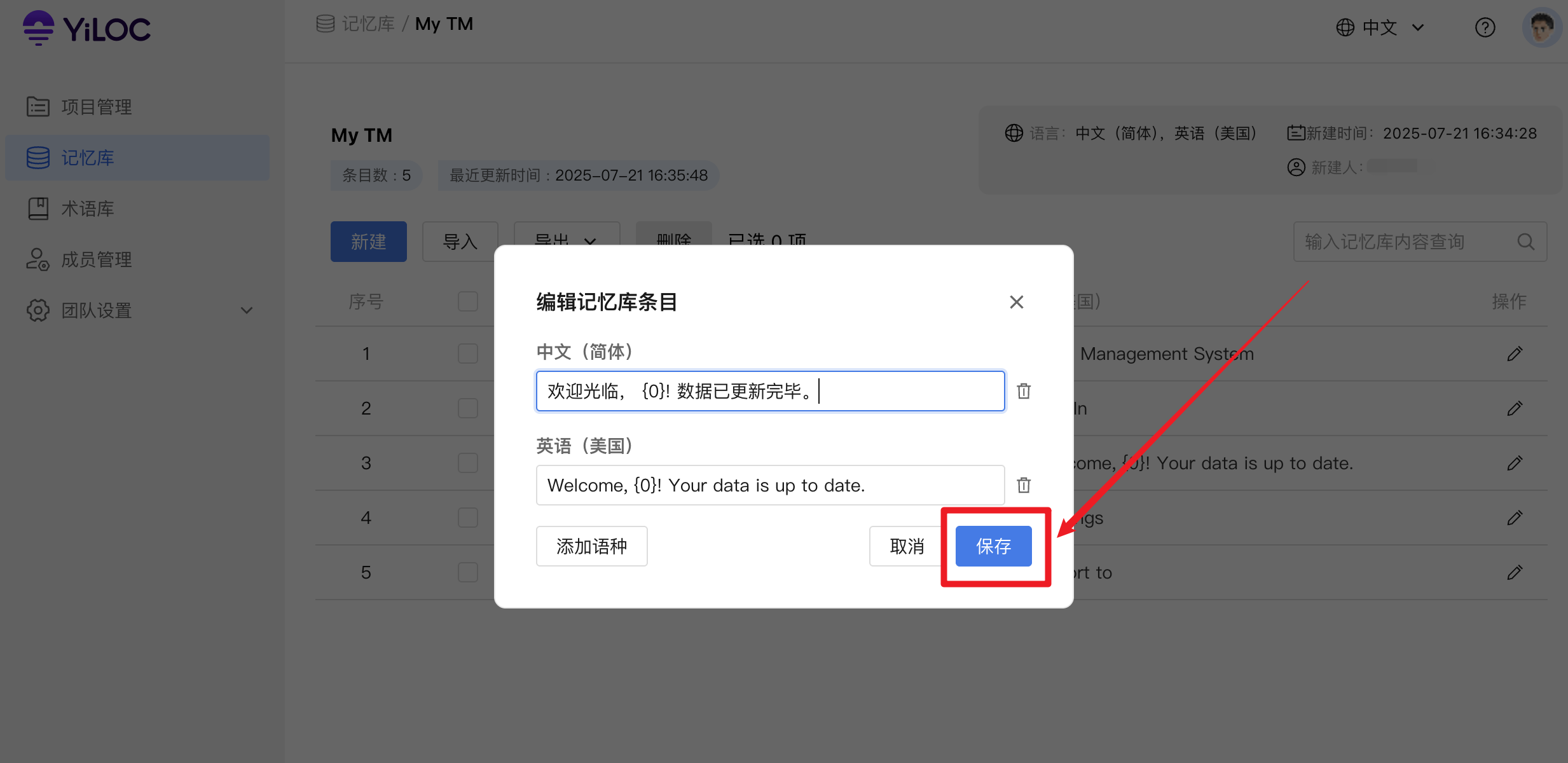Click the 最近更新时间 timestamp badge
1568x763 pixels.
pyautogui.click(x=579, y=175)
